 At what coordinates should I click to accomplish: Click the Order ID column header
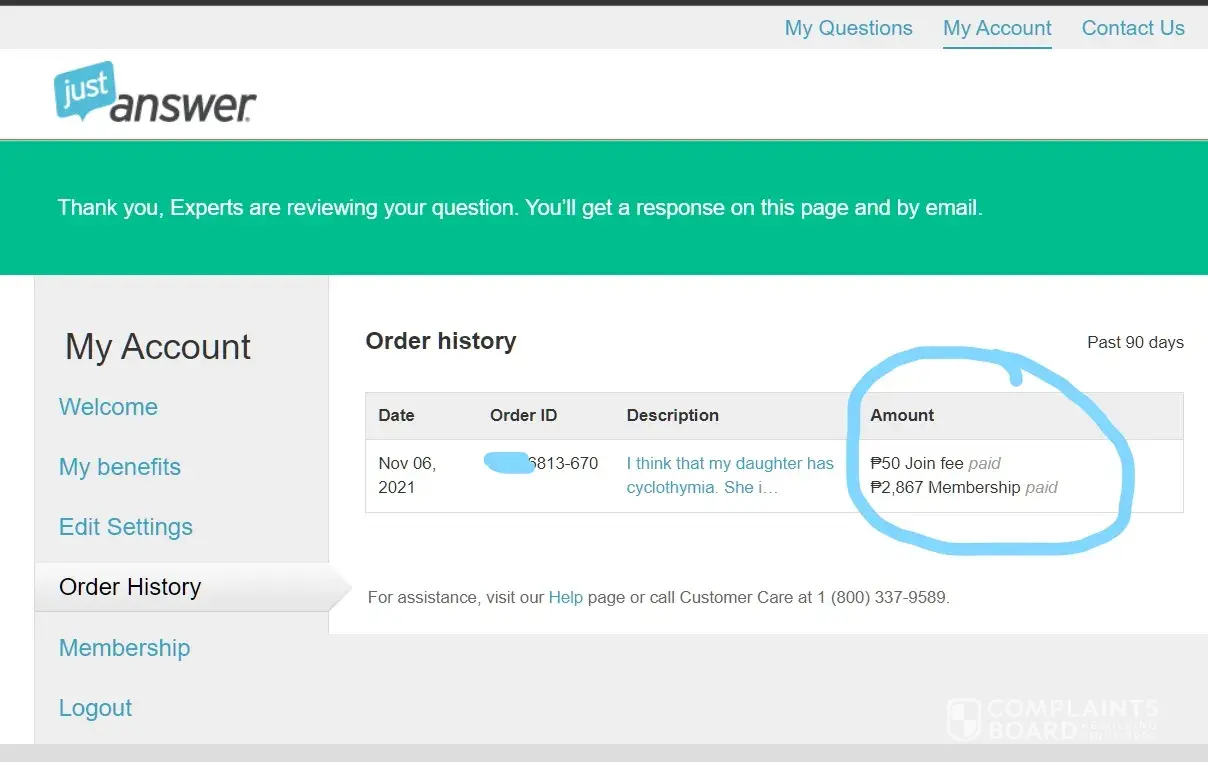[x=523, y=415]
